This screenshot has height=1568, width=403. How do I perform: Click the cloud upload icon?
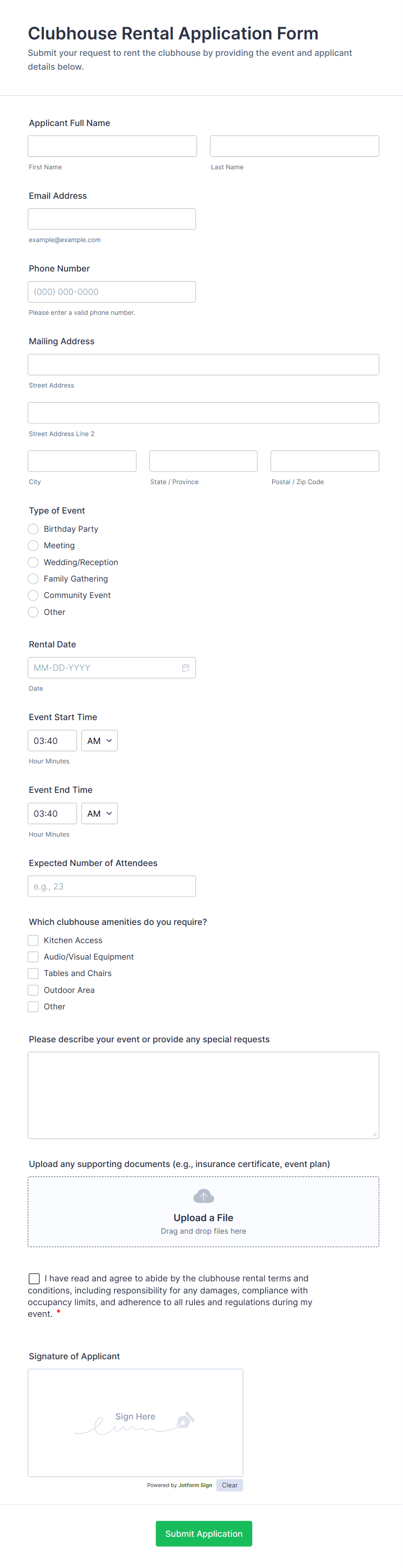pos(203,1196)
